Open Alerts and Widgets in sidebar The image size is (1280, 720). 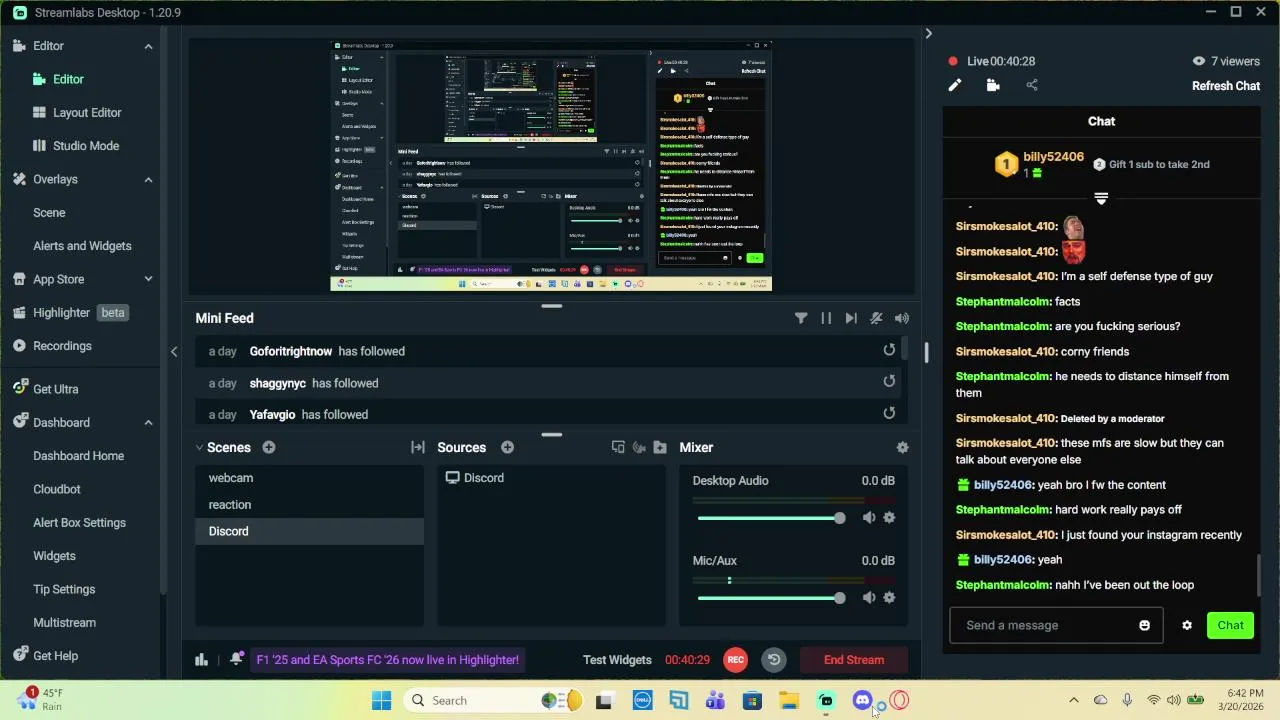point(82,246)
